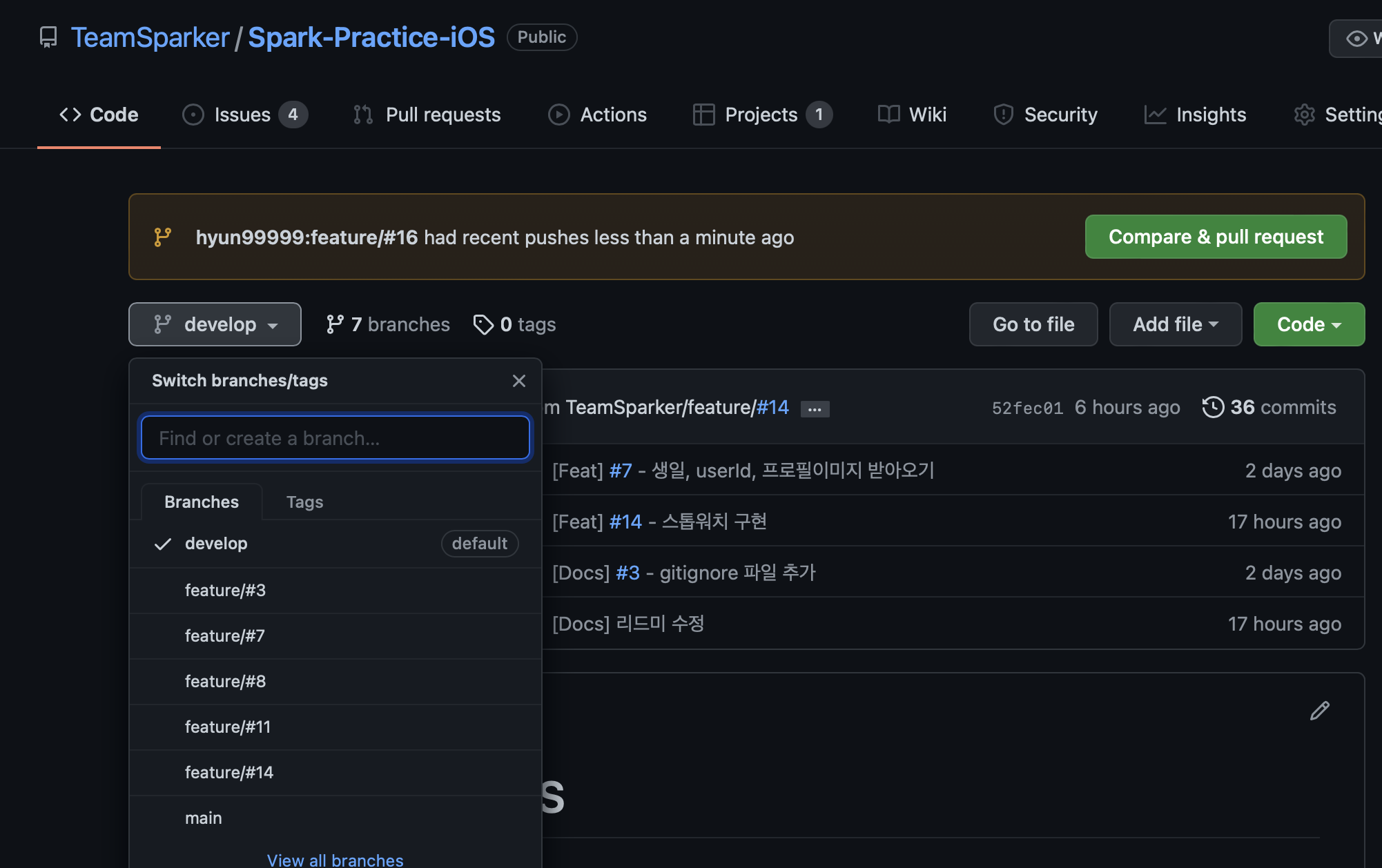The image size is (1382, 868).
Task: Open commit history via 36 commits
Action: click(x=1269, y=407)
